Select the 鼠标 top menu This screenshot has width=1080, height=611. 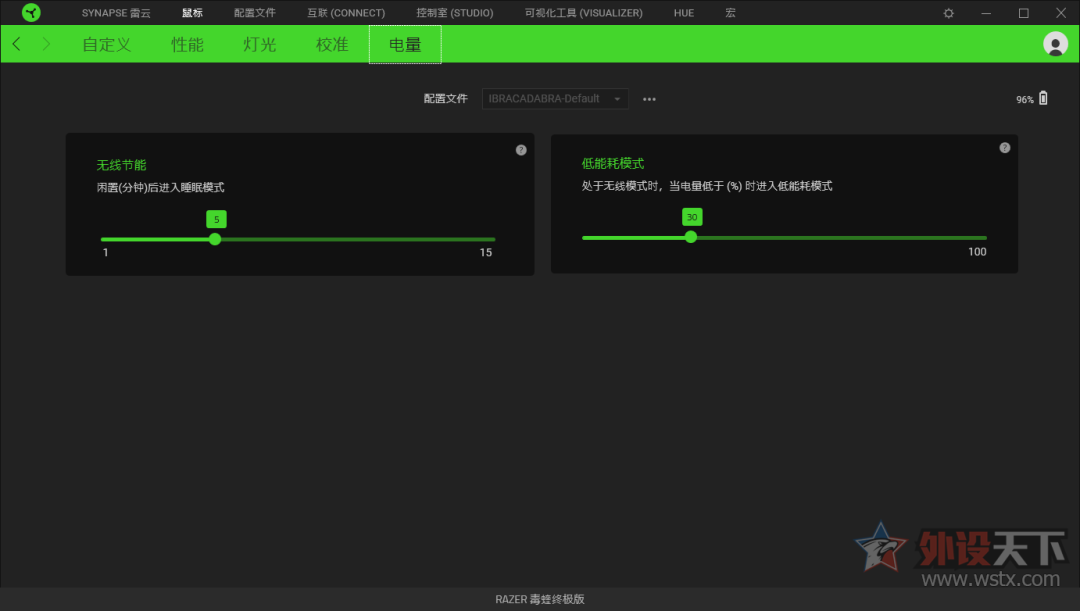pos(192,13)
